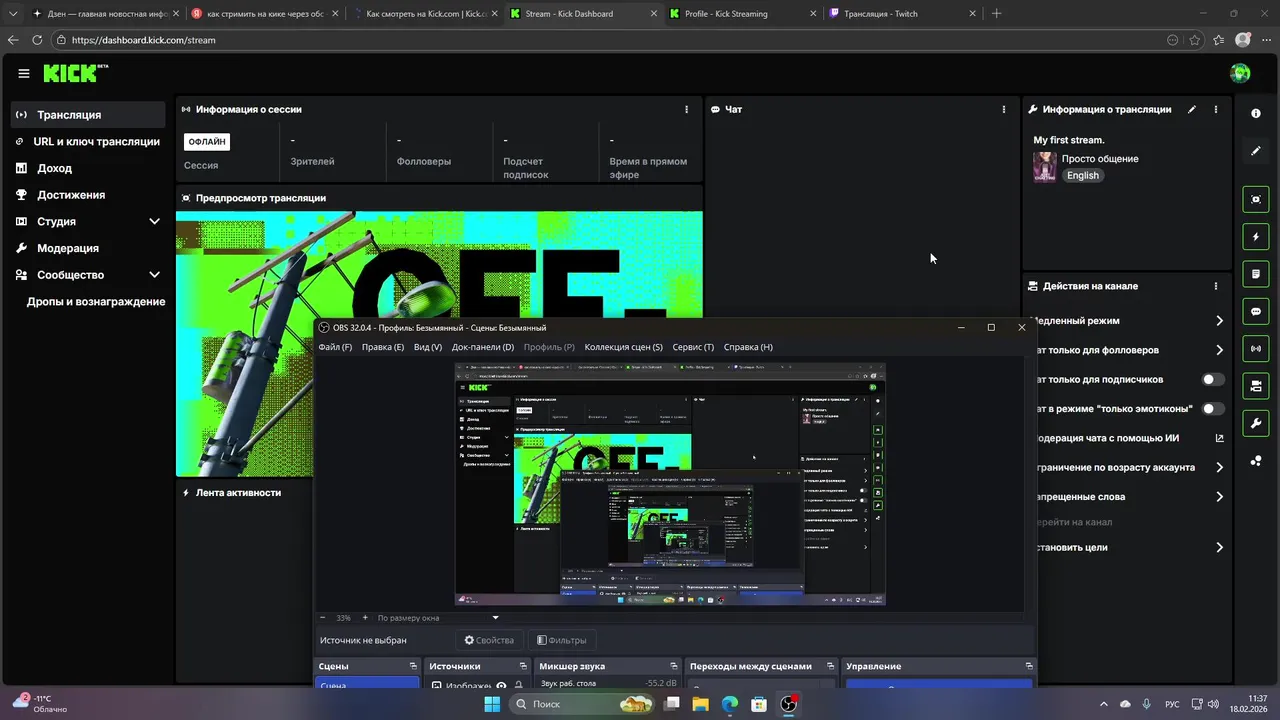Open the user avatar menu
The width and height of the screenshot is (1280, 720).
(x=1240, y=73)
